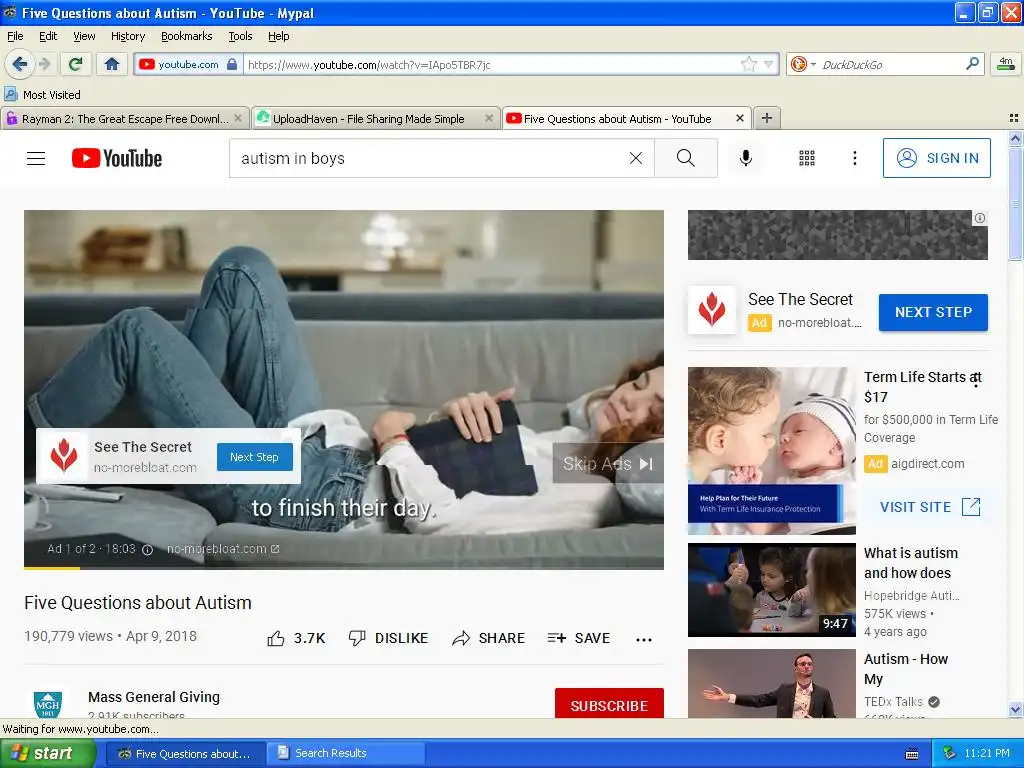
Task: Click the Windows start button
Action: point(48,753)
